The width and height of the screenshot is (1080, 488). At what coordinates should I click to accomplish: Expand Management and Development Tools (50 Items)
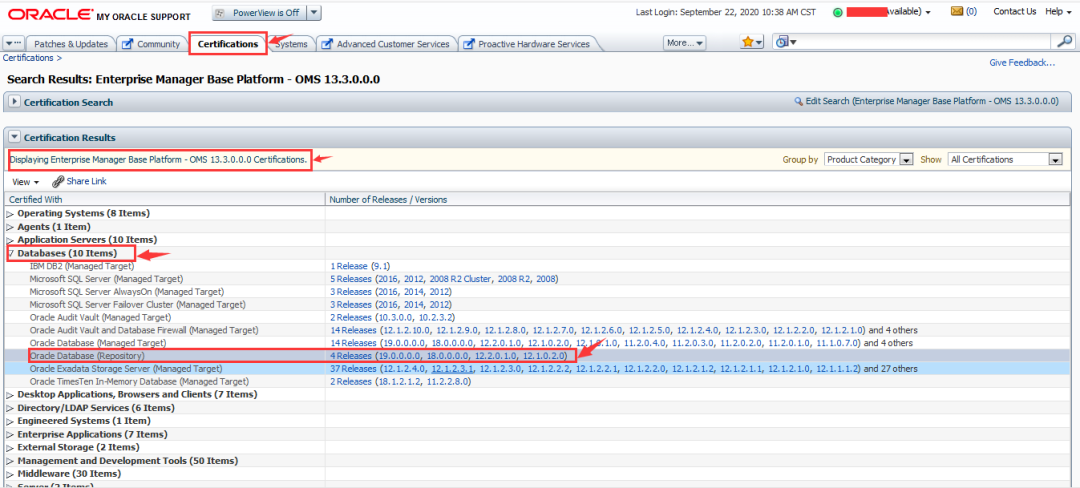pos(10,460)
